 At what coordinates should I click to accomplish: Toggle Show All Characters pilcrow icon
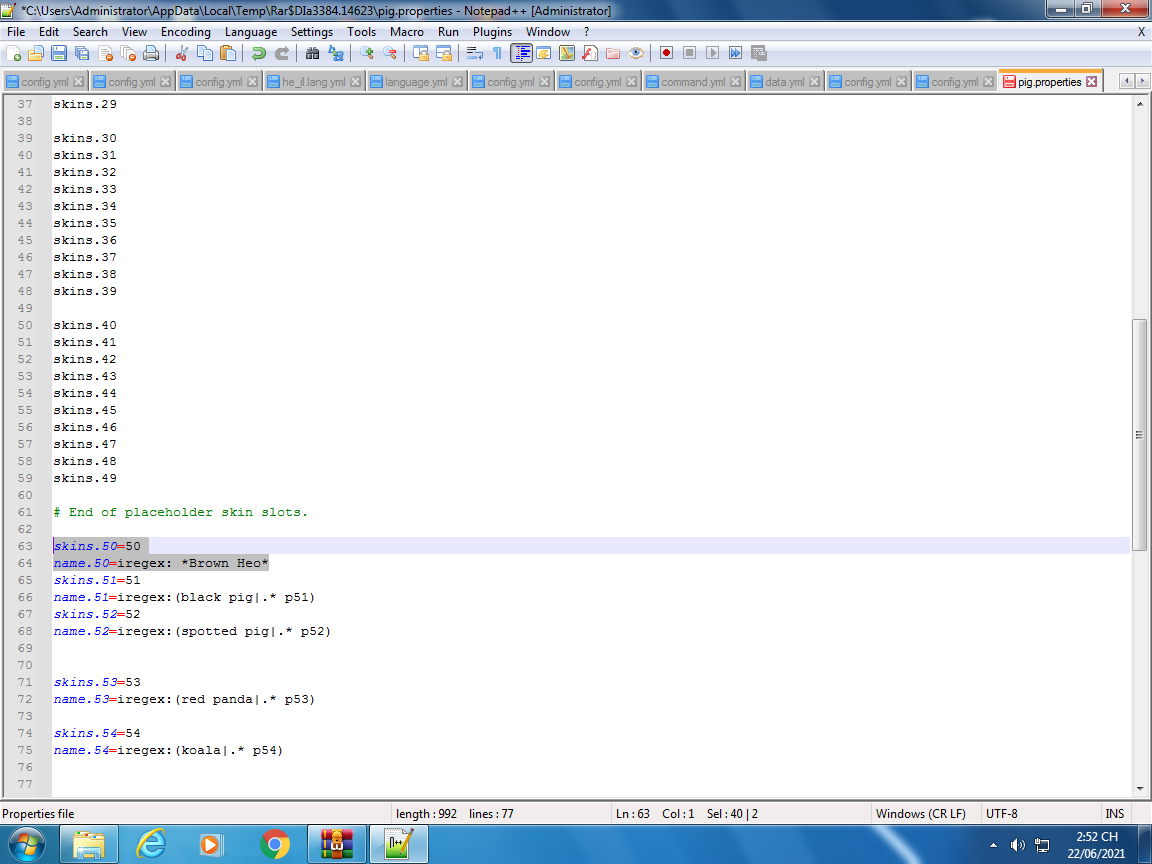tap(497, 53)
